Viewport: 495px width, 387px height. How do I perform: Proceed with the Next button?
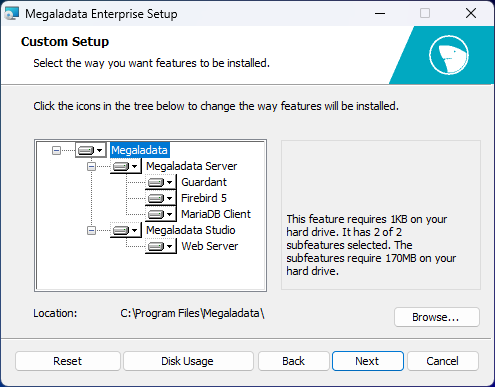point(368,361)
